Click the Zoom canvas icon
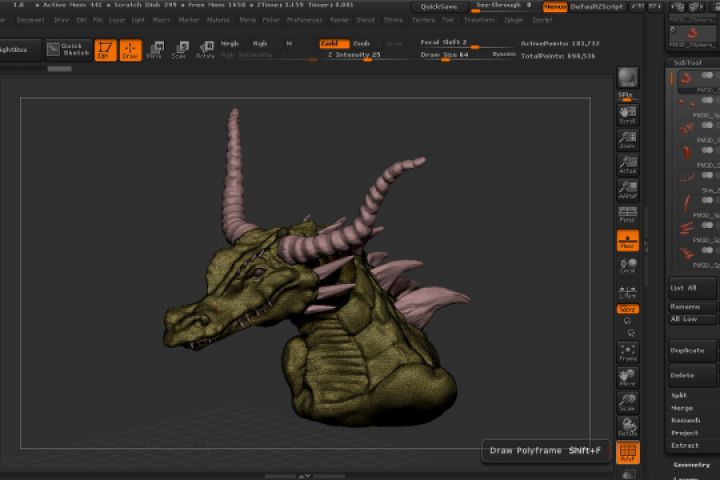This screenshot has width=720, height=480. 627,139
